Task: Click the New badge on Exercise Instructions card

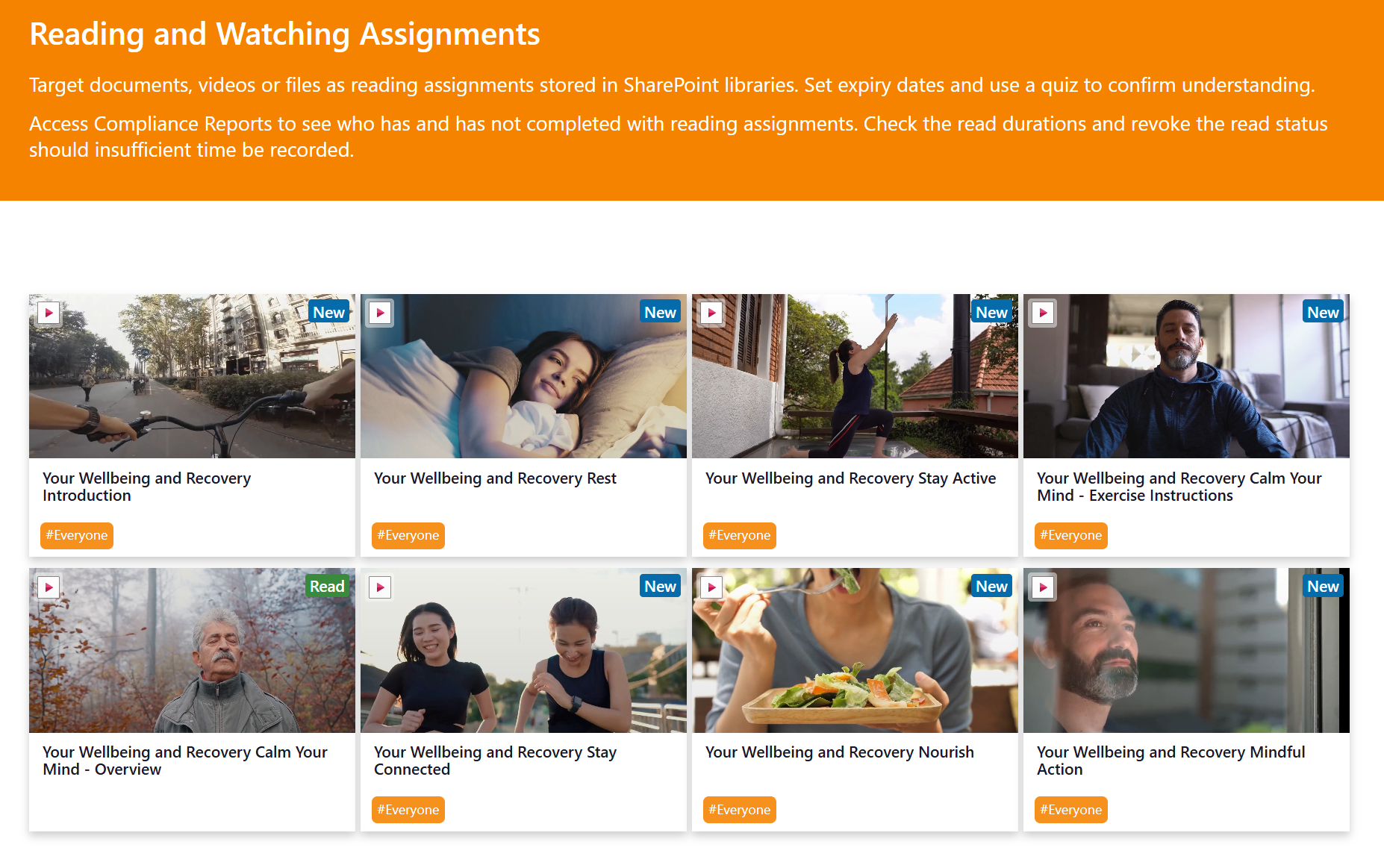Action: [1324, 313]
